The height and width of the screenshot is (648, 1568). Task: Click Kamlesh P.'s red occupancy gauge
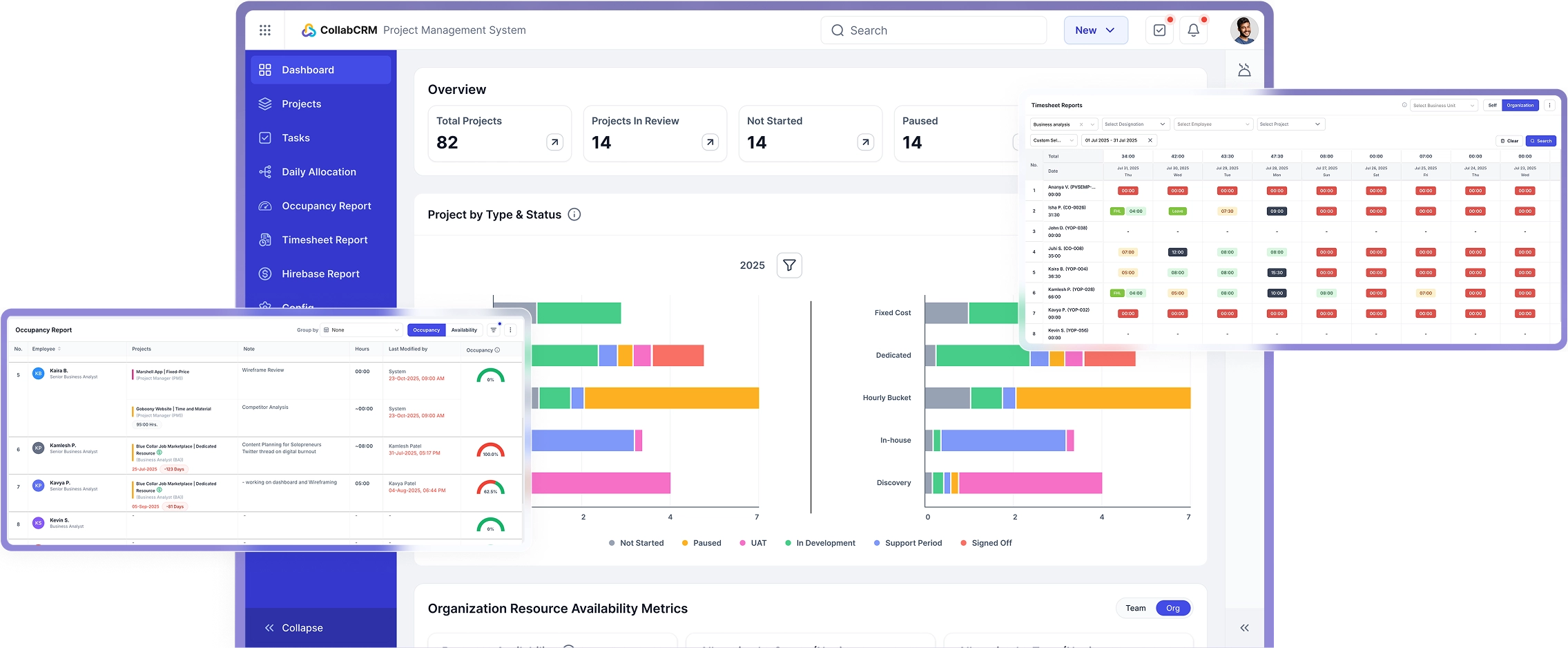(490, 455)
